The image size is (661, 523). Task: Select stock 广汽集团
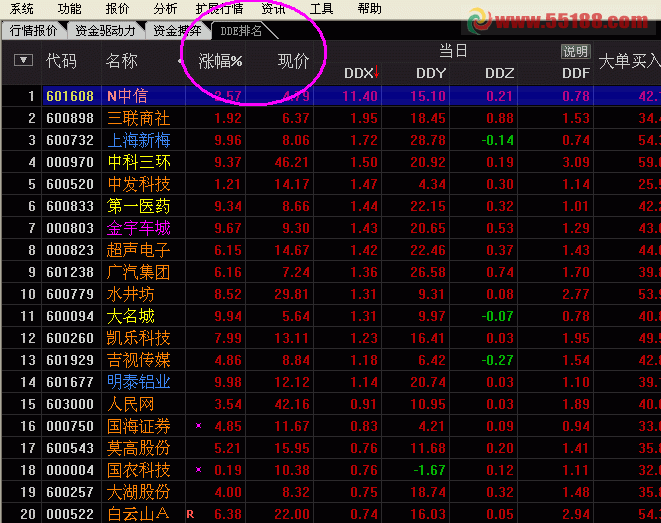139,272
